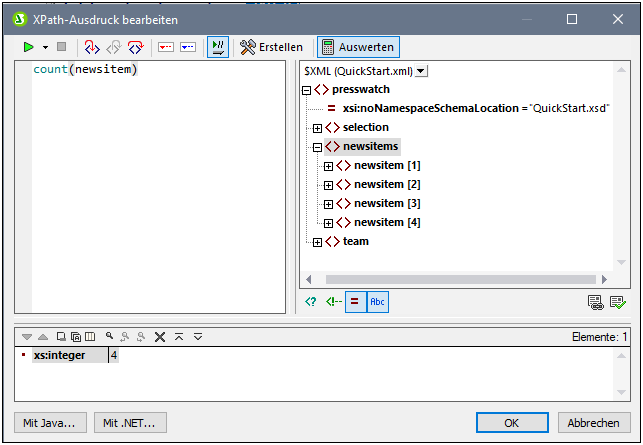Screen dimensions: 643x445
Task: Switch to Auswerten evaluator mode
Action: (358, 47)
